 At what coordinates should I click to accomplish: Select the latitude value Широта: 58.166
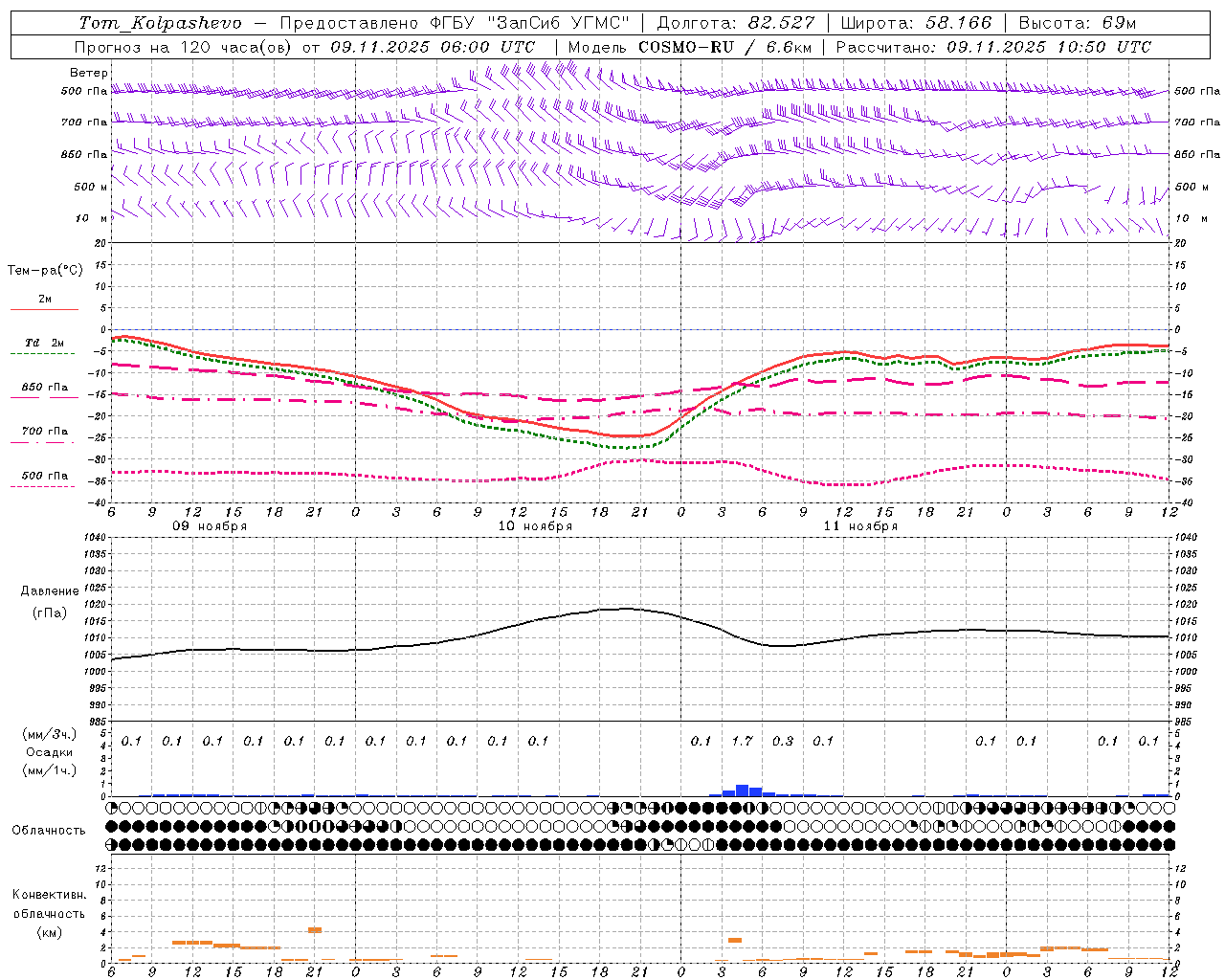(917, 23)
